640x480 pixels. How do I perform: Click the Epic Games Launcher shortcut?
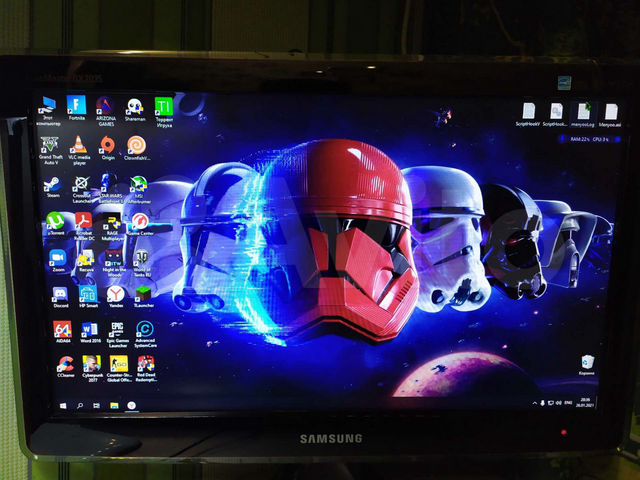click(116, 329)
